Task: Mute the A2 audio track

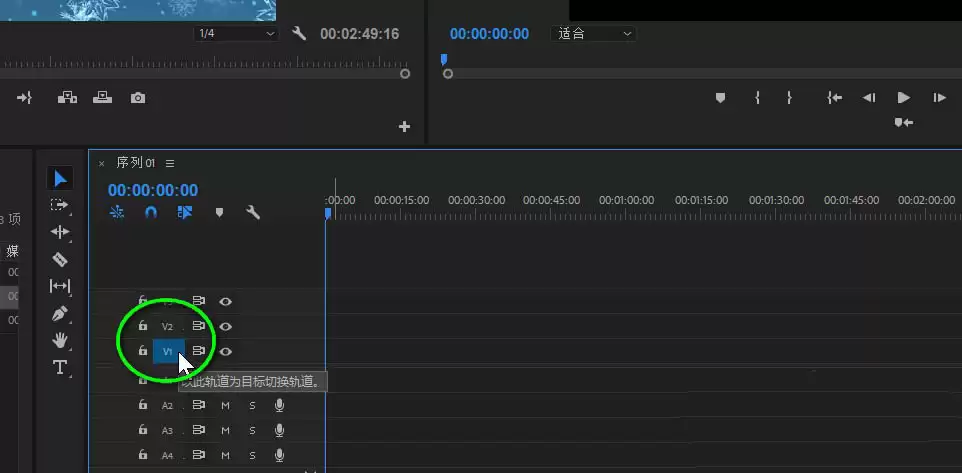Action: pos(225,406)
